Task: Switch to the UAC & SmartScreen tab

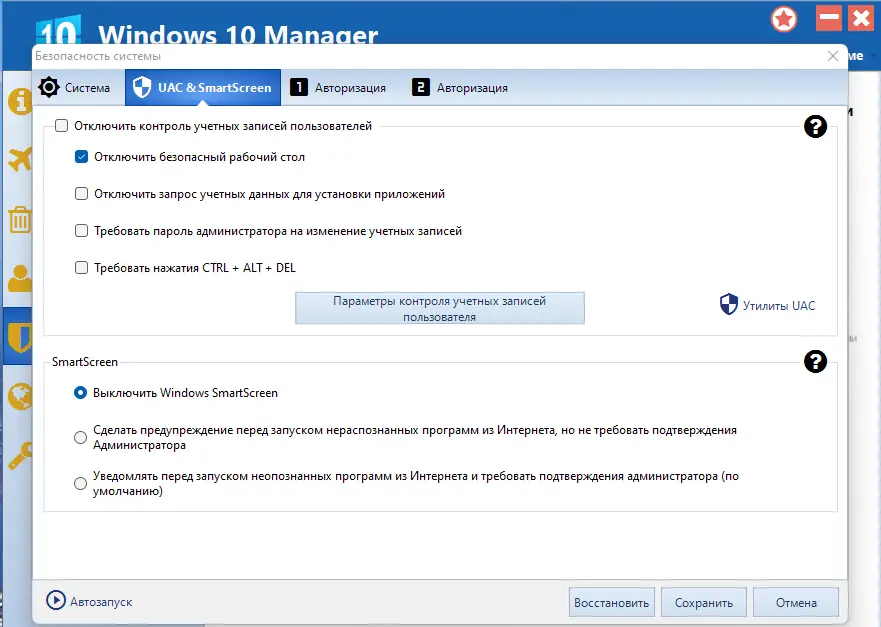Action: coord(203,87)
